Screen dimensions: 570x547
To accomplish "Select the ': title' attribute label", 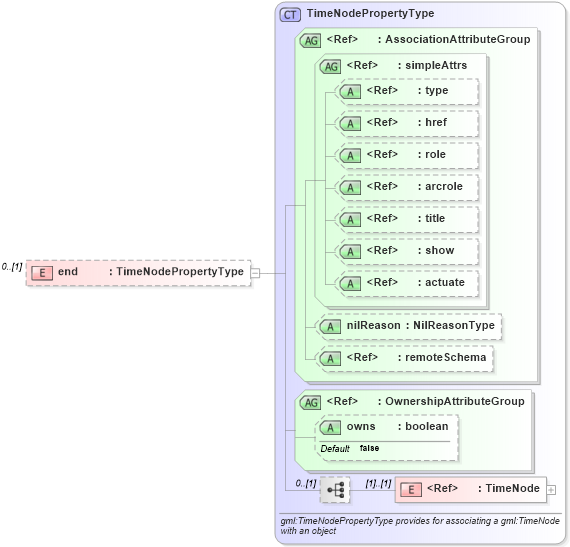I will pyautogui.click(x=431, y=218).
